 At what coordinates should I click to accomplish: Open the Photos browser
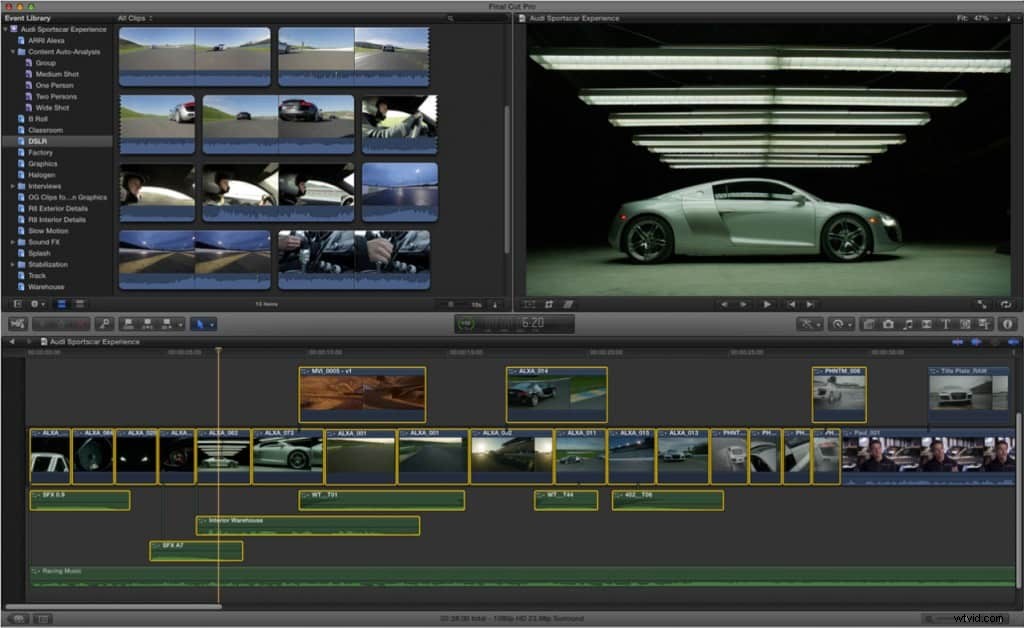pyautogui.click(x=889, y=324)
